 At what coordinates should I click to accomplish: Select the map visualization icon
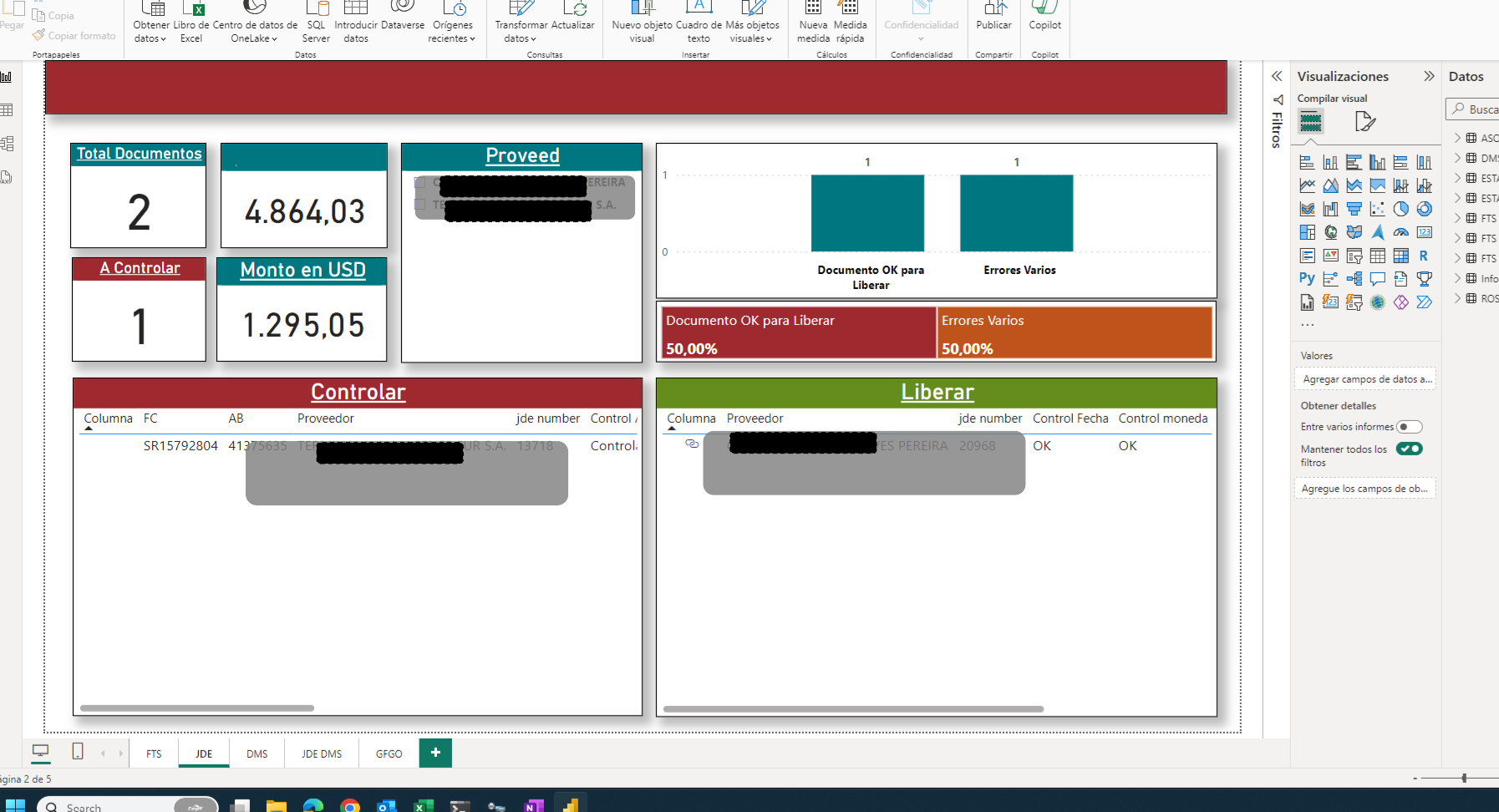pos(1330,232)
